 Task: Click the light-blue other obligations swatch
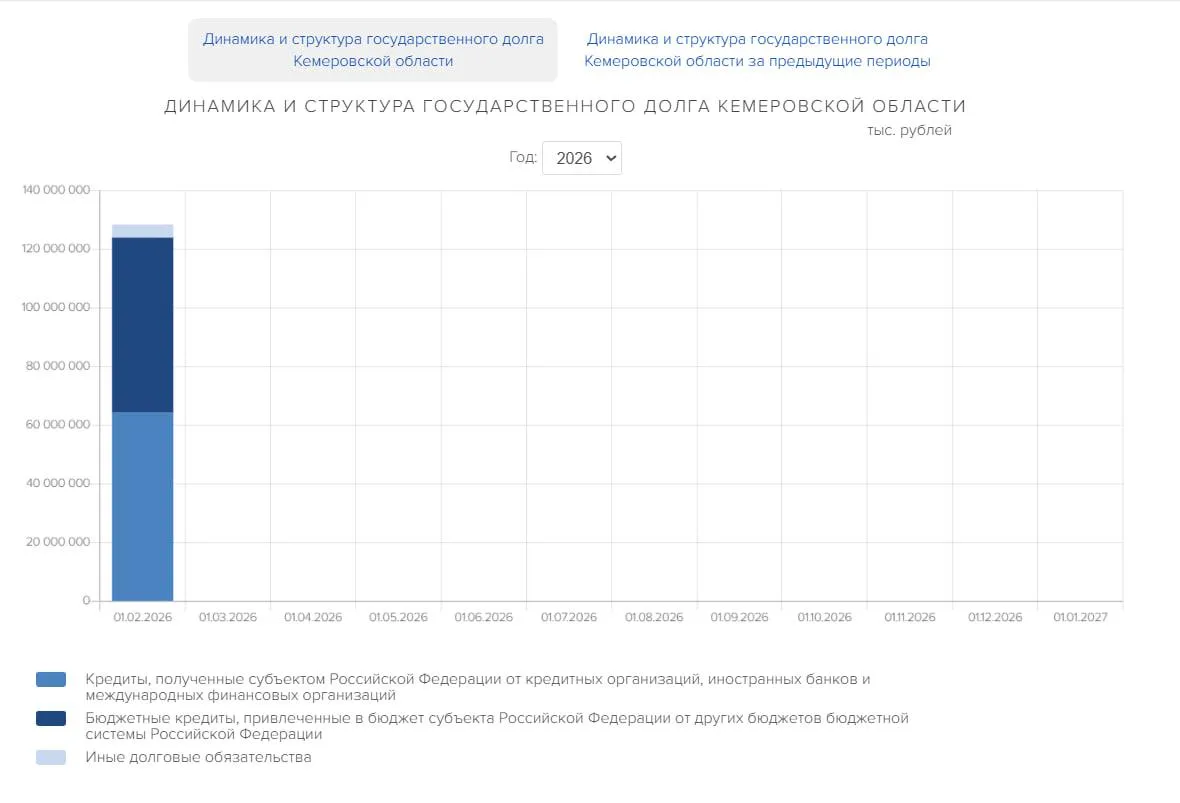[49, 757]
